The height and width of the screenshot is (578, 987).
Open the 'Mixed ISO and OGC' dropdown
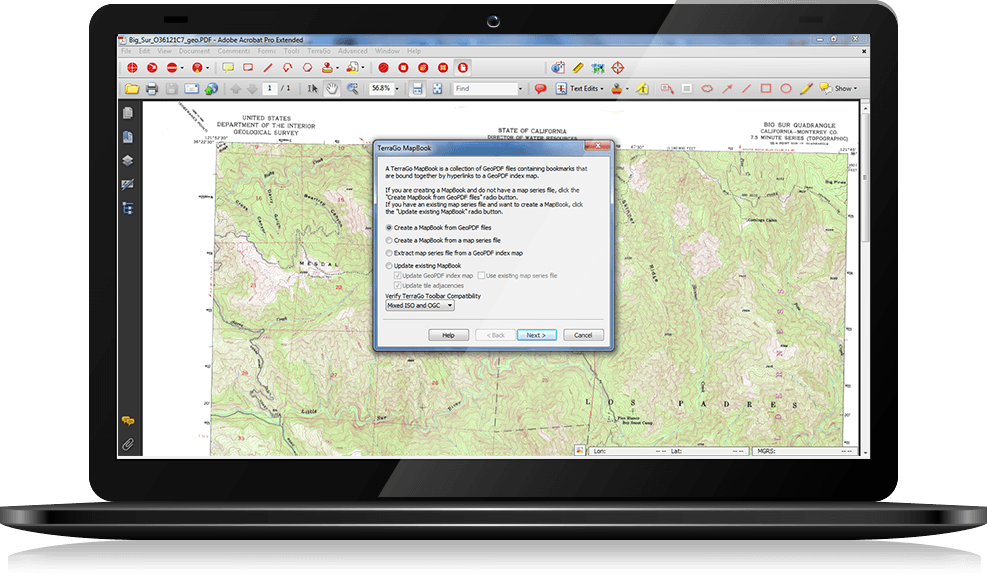pyautogui.click(x=420, y=306)
